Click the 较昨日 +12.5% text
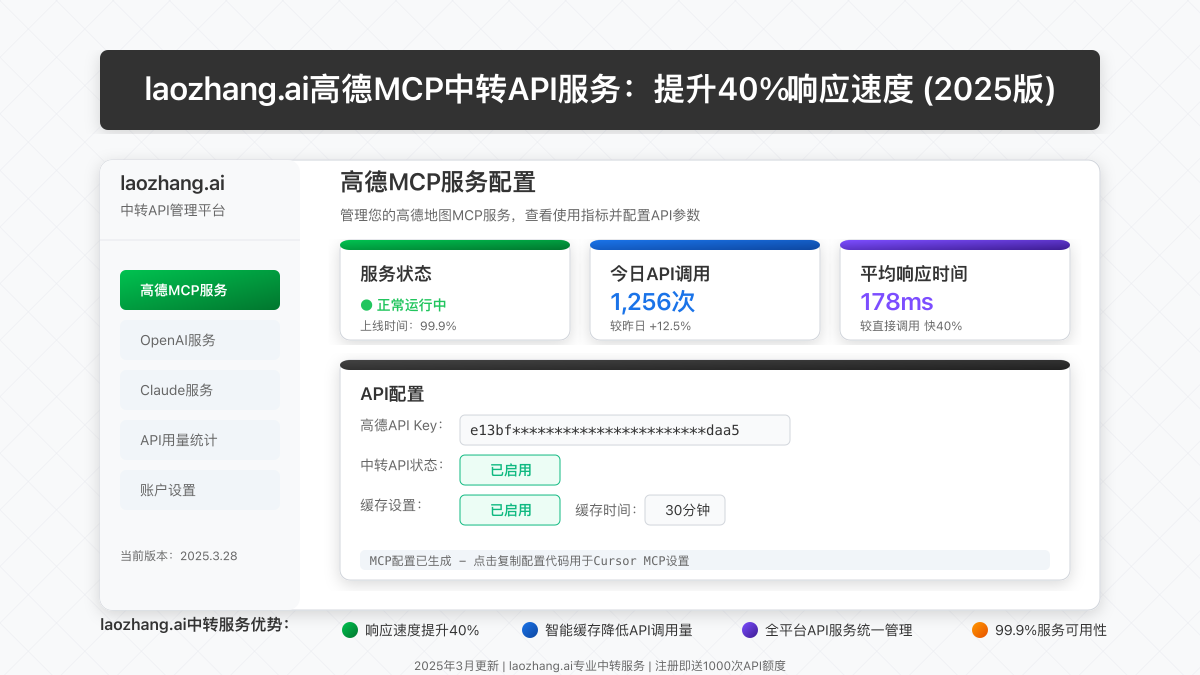Viewport: 1200px width, 675px height. tap(650, 326)
